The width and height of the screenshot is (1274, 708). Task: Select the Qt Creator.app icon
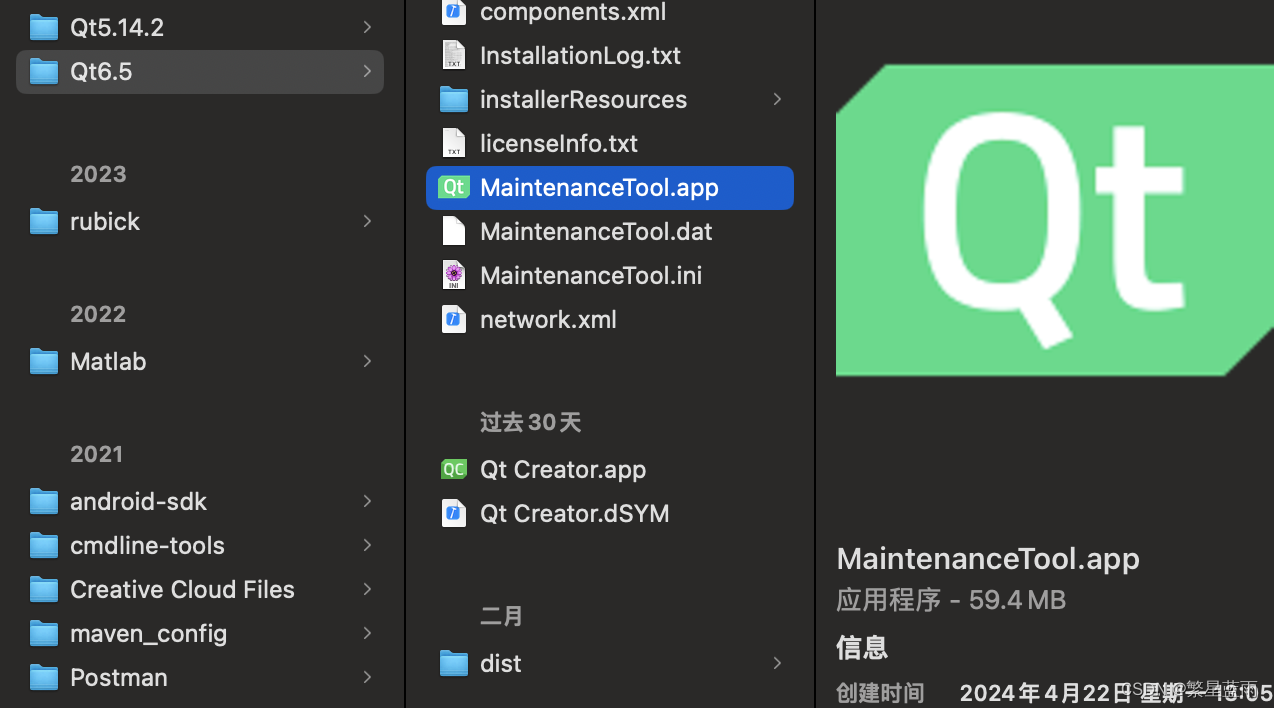pyautogui.click(x=454, y=468)
